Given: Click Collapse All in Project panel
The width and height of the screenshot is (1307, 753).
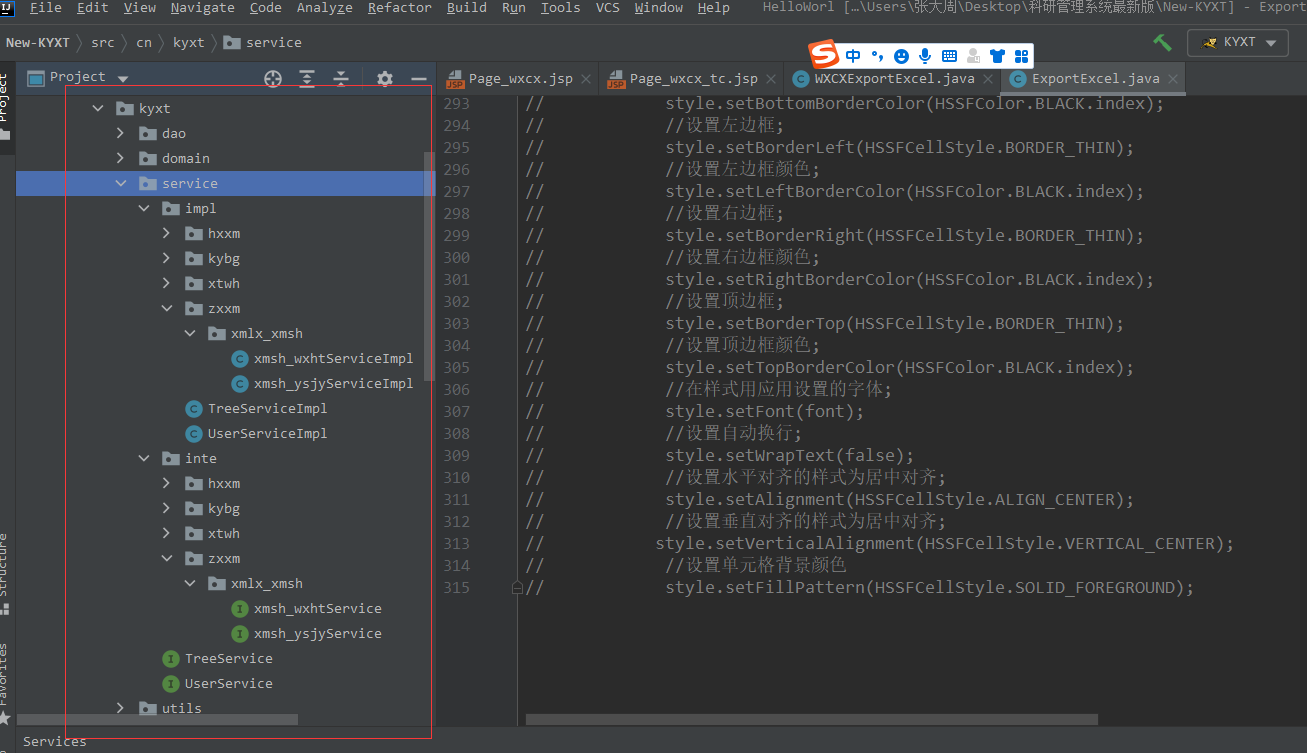Looking at the screenshot, I should pos(341,79).
